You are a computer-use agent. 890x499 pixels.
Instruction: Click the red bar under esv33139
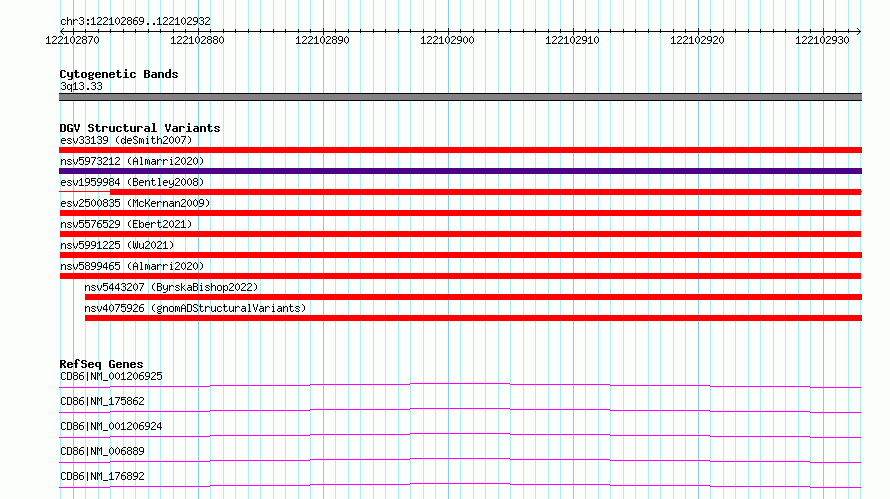460,150
